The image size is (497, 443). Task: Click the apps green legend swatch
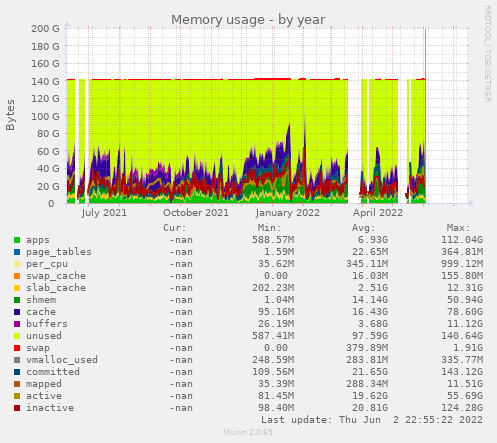tap(17, 240)
